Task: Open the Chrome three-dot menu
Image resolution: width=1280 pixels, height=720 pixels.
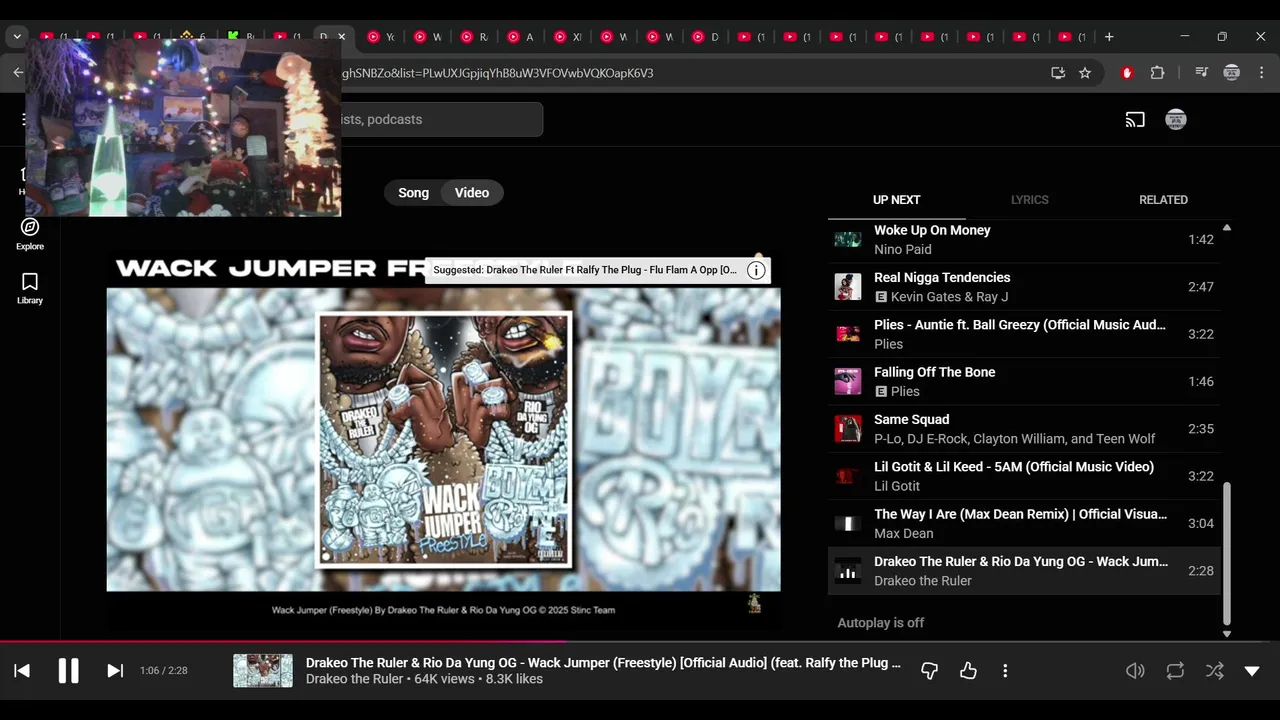Action: (1262, 73)
